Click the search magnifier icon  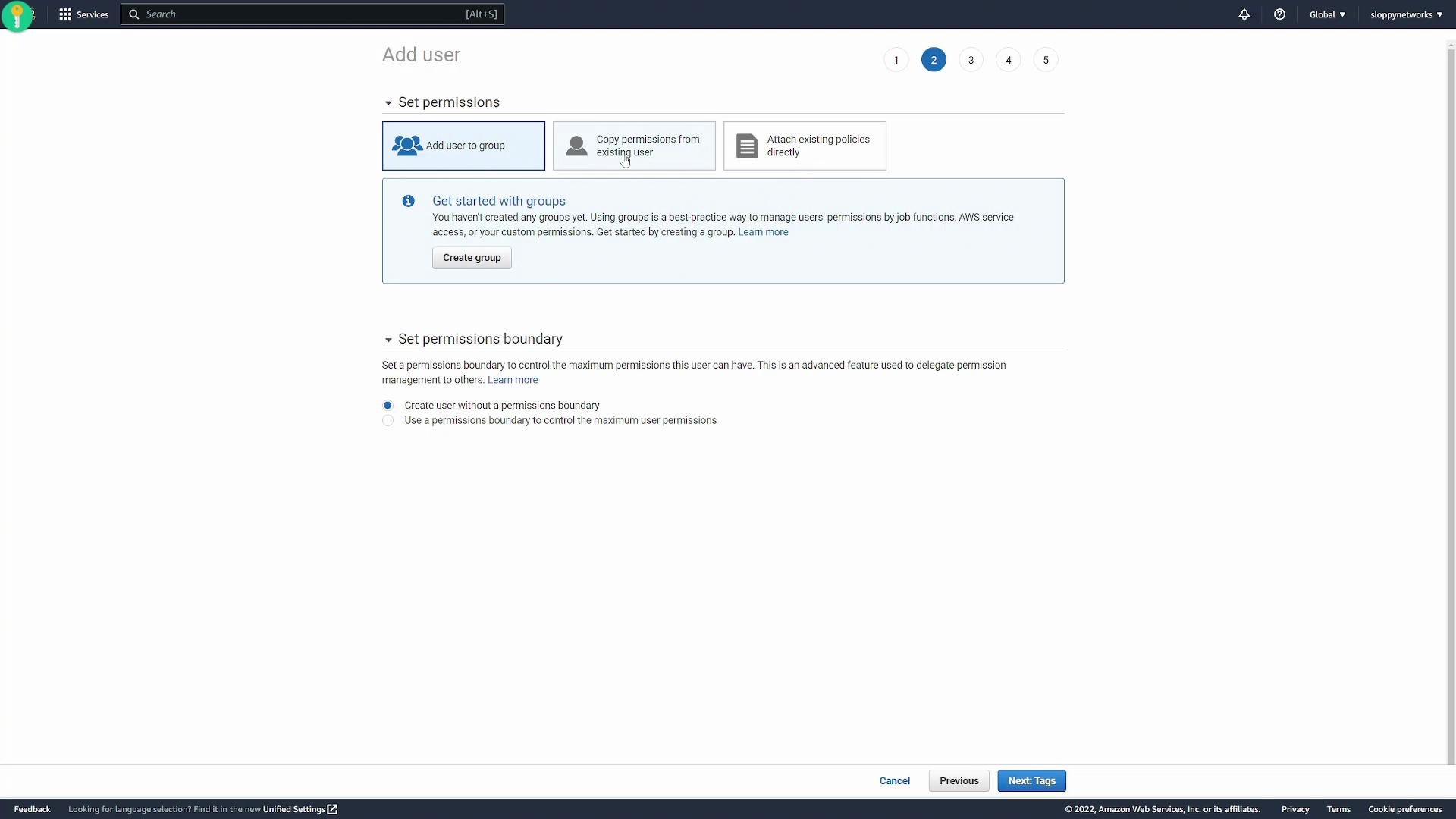point(134,14)
